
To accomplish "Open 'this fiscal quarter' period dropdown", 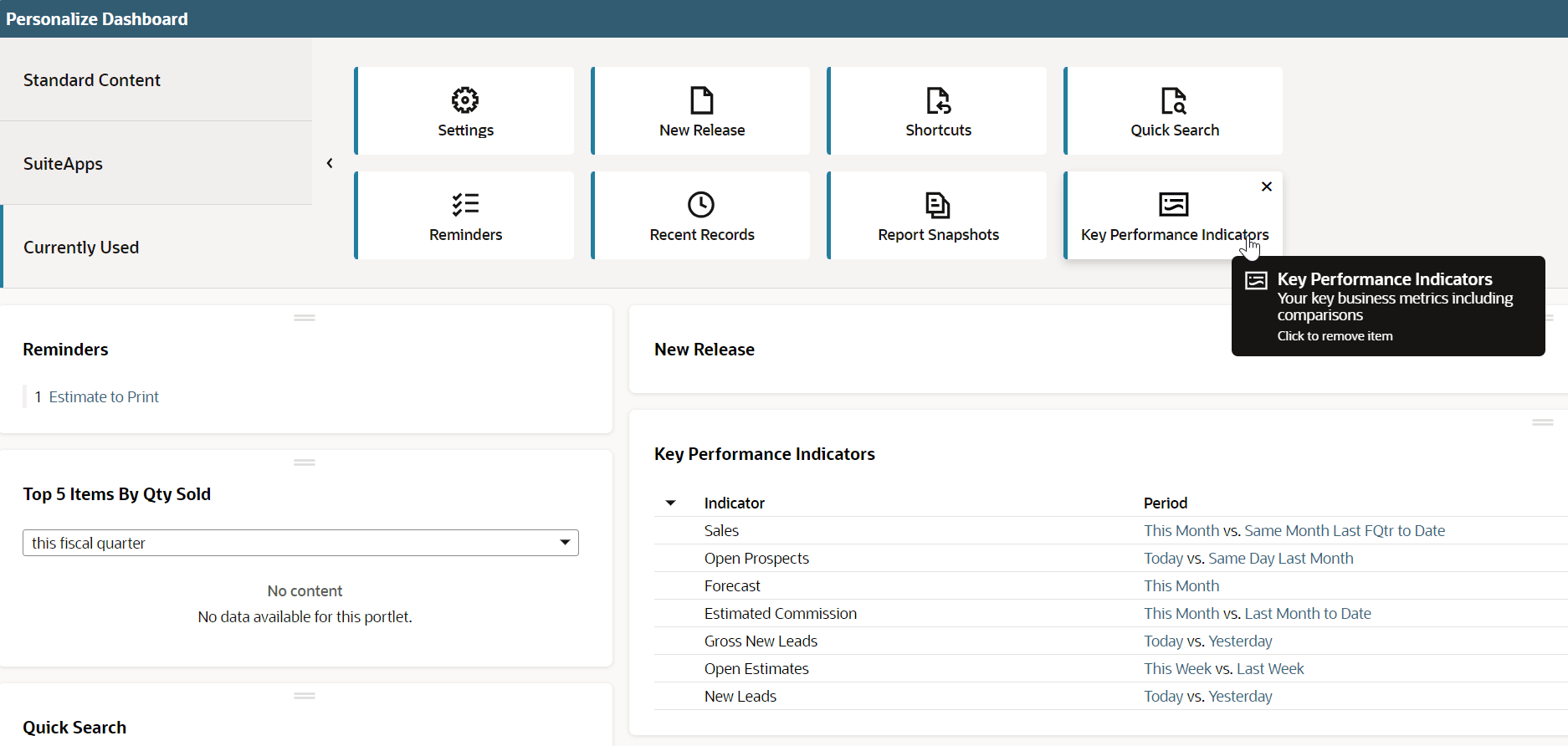I will (x=300, y=543).
